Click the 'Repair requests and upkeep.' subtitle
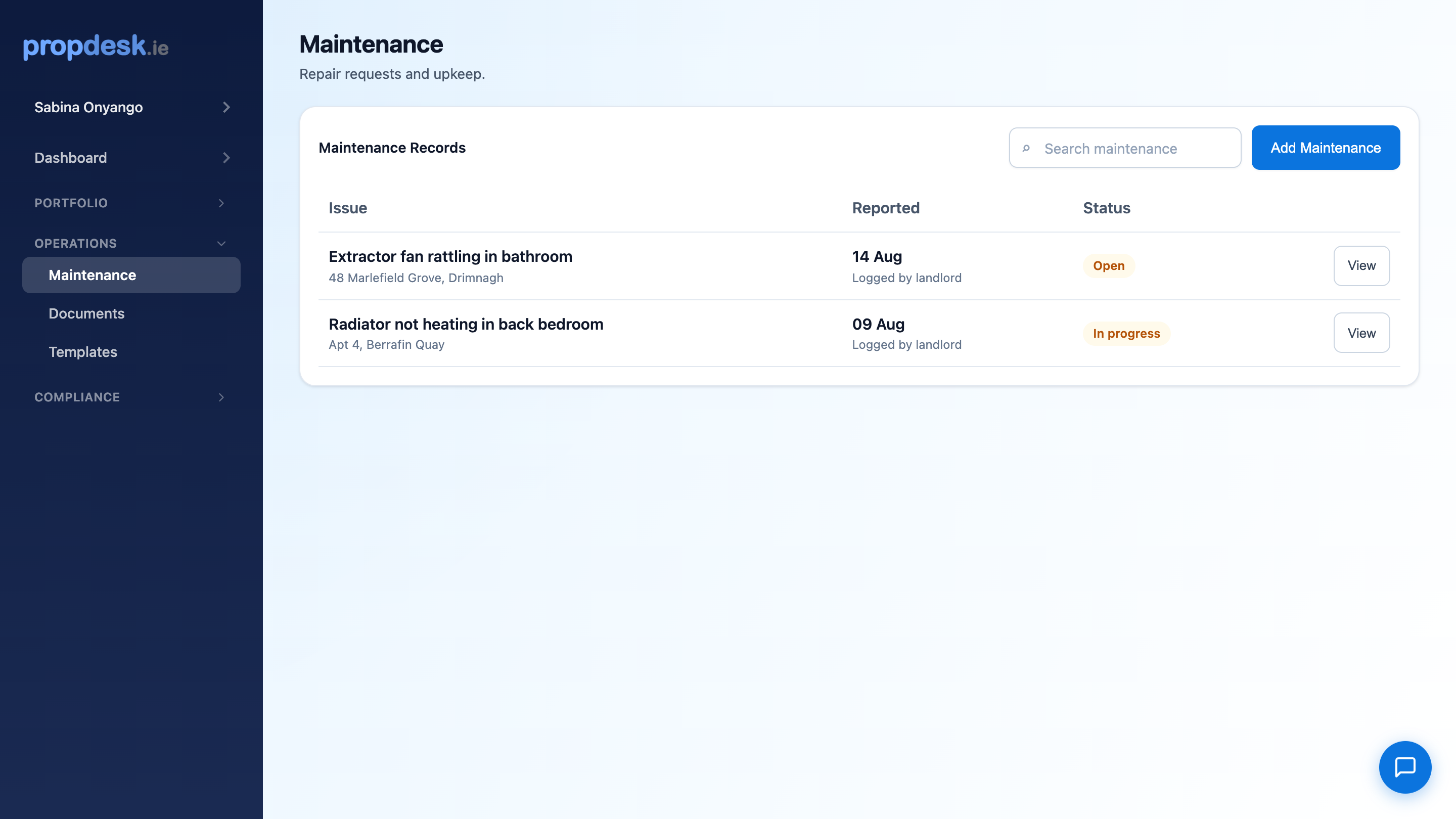The width and height of the screenshot is (1456, 819). point(392,74)
